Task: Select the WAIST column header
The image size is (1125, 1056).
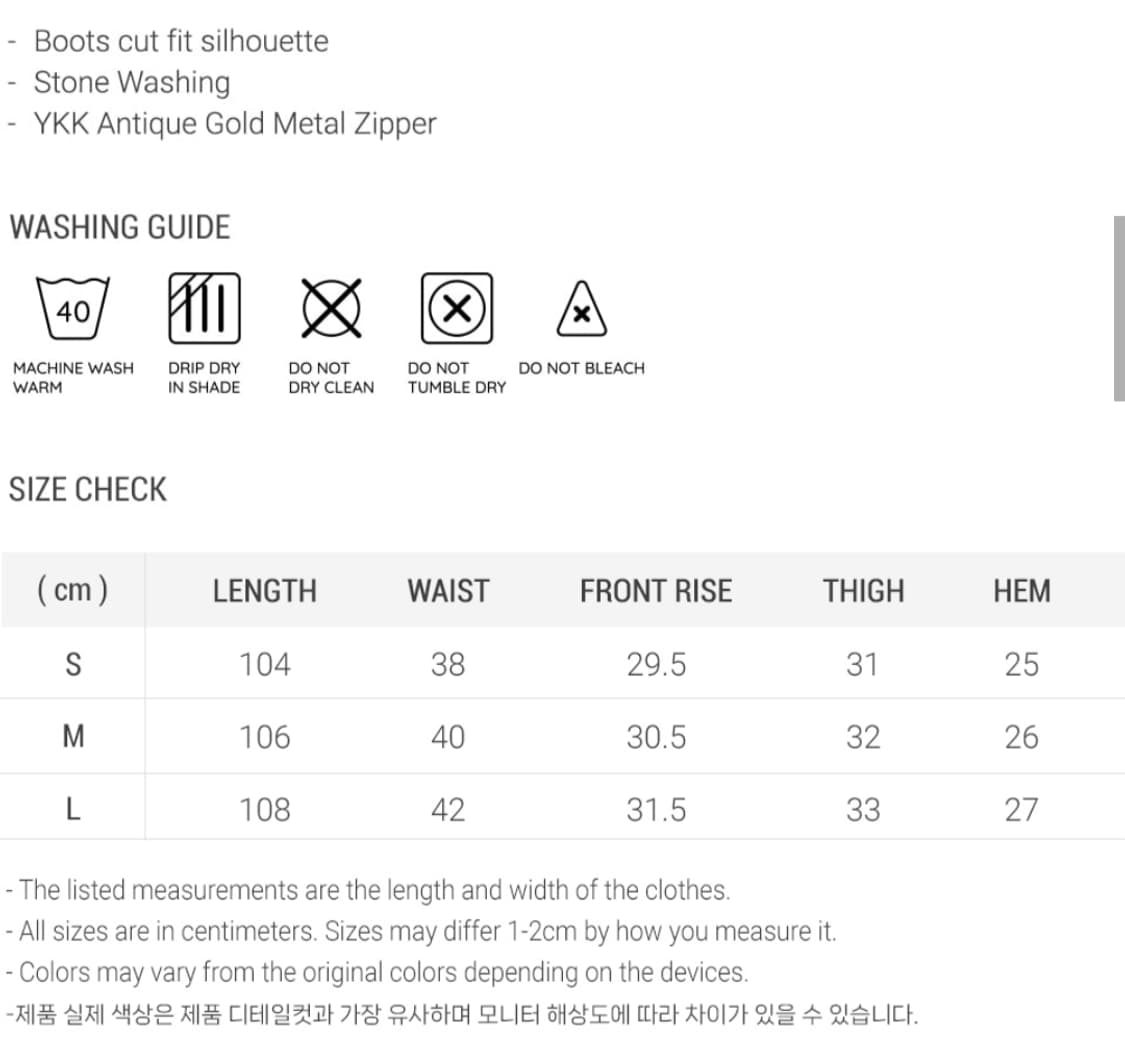Action: pos(448,591)
